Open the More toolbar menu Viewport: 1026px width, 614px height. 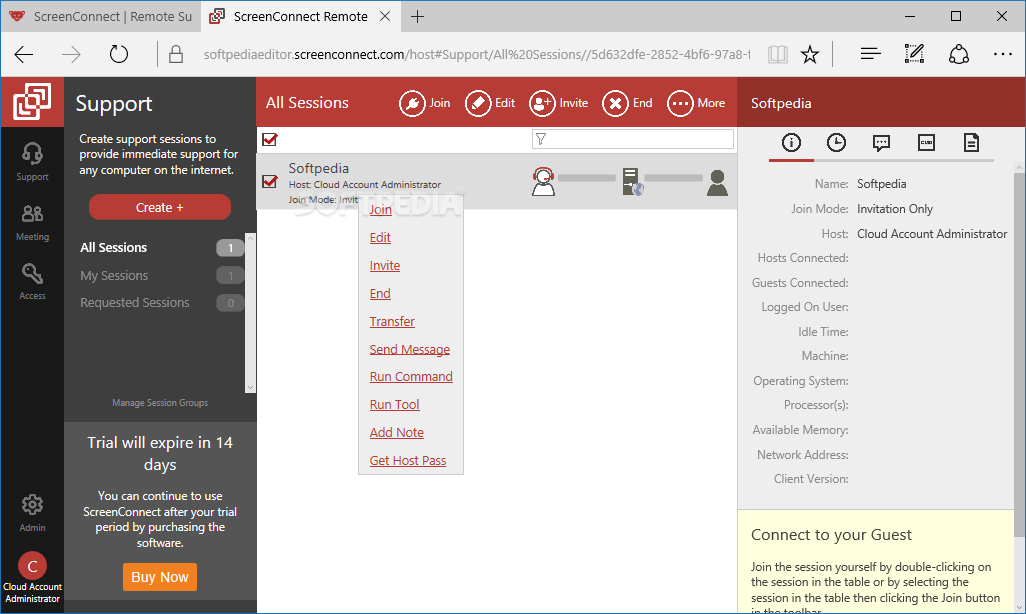(x=696, y=103)
